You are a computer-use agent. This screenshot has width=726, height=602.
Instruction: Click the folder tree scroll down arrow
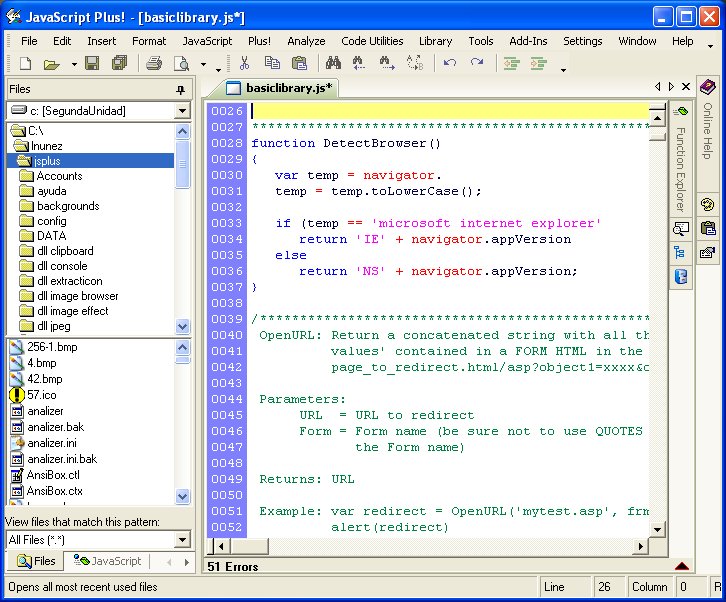coord(182,326)
